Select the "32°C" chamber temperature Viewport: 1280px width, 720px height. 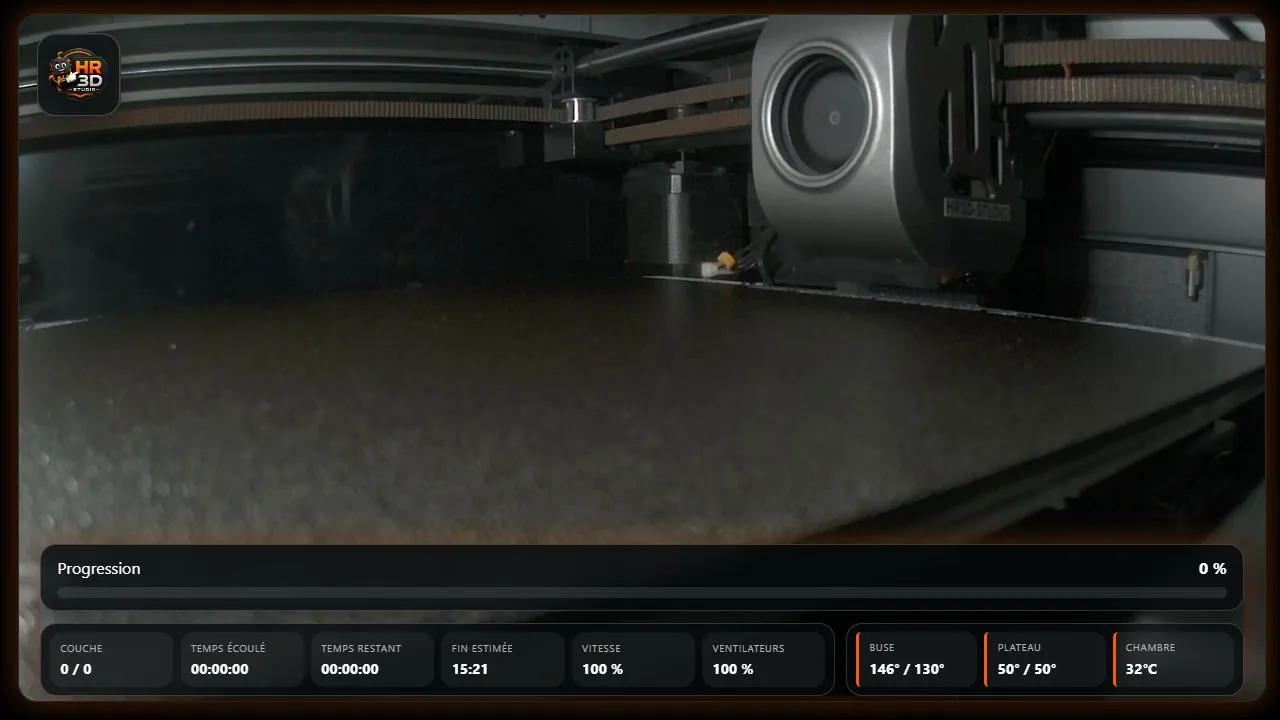click(x=1142, y=669)
